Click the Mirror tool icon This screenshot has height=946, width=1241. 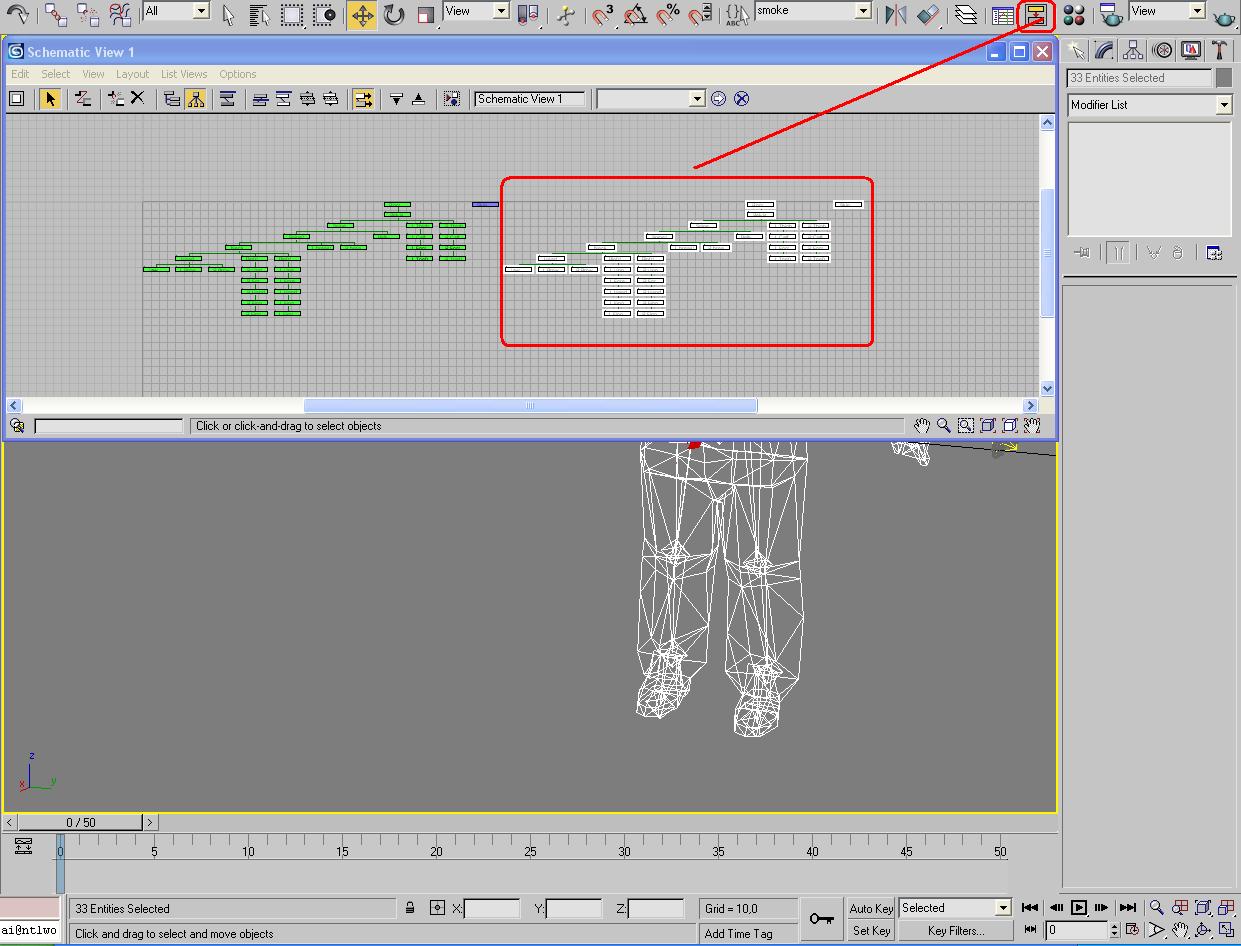pos(896,15)
